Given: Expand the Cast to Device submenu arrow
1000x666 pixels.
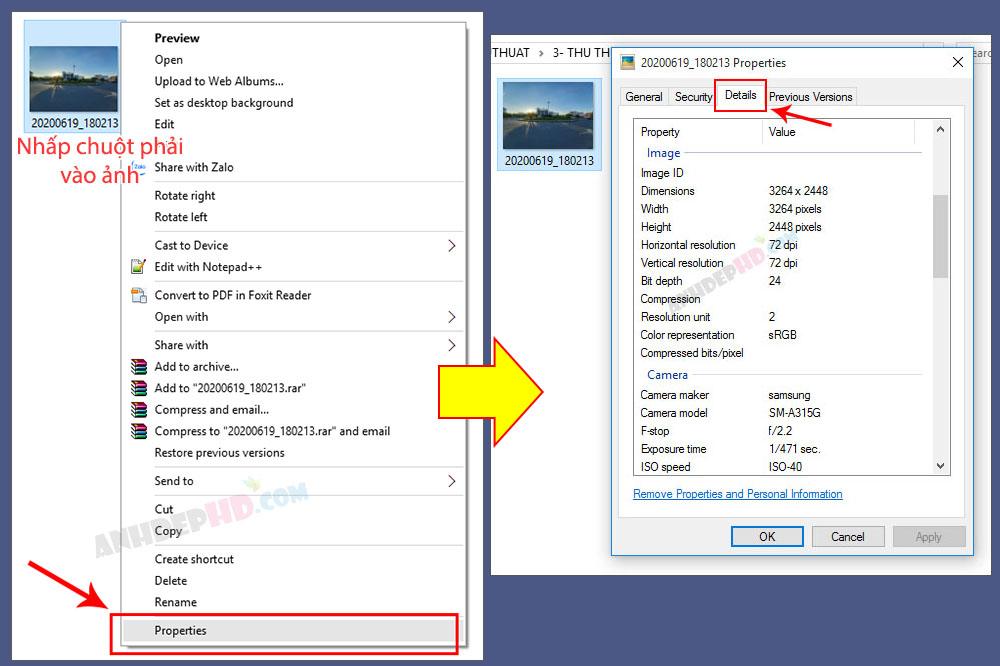Looking at the screenshot, I should tap(452, 246).
